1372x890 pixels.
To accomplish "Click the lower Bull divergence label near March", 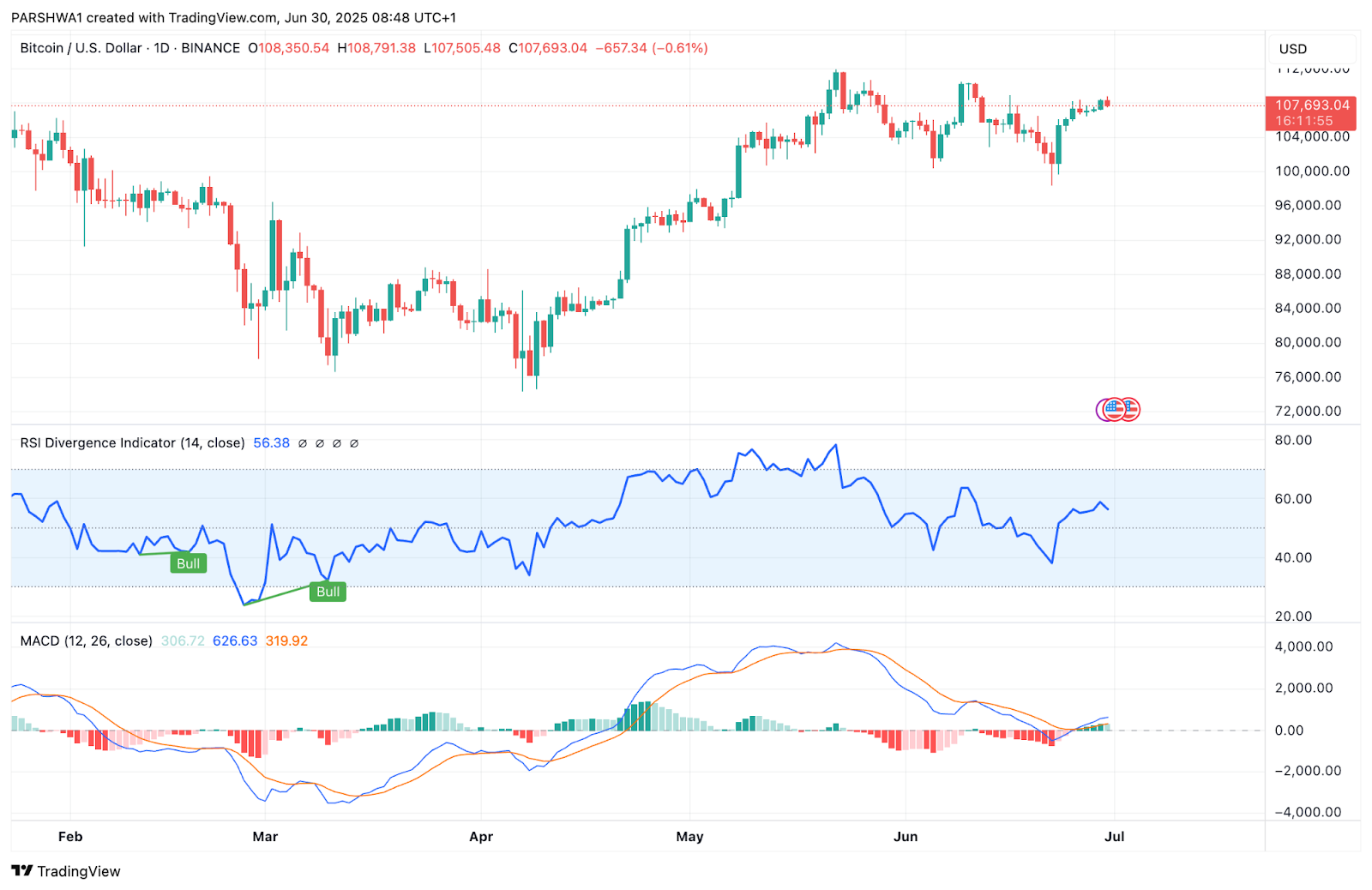I will [x=328, y=592].
